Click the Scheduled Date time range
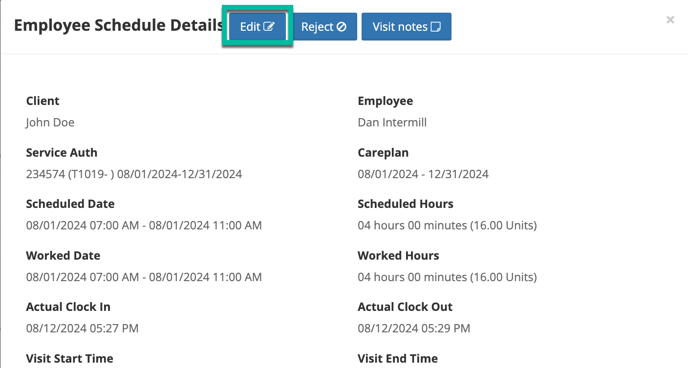688x368 pixels. tap(144, 225)
